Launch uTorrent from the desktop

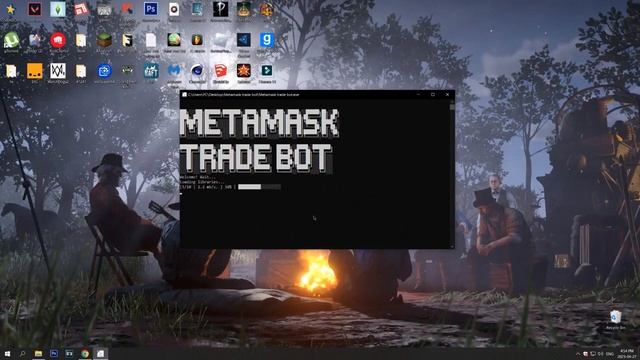pos(11,40)
